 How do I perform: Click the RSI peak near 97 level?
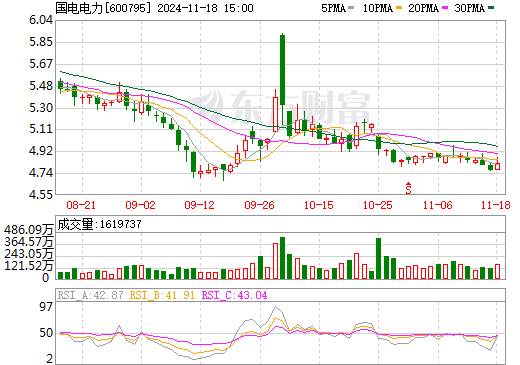(x=275, y=307)
